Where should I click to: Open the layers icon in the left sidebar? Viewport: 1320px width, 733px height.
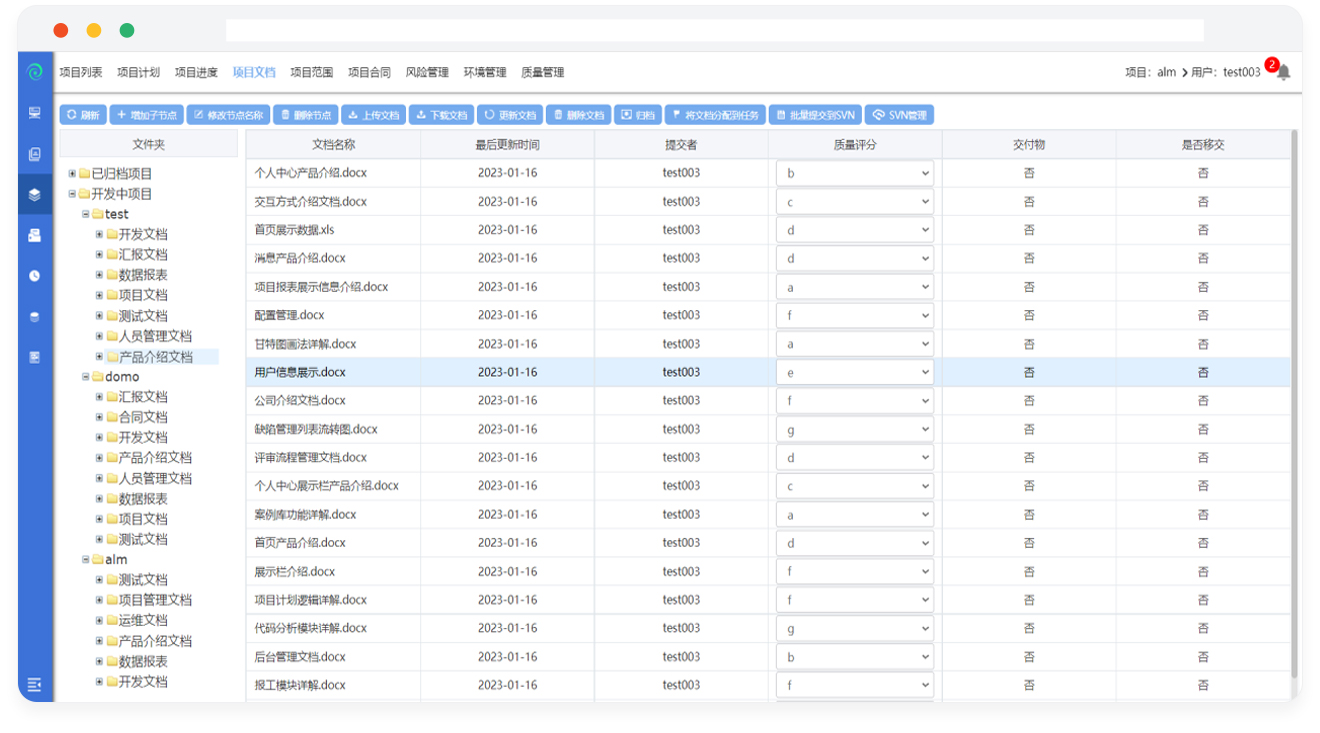tap(35, 195)
